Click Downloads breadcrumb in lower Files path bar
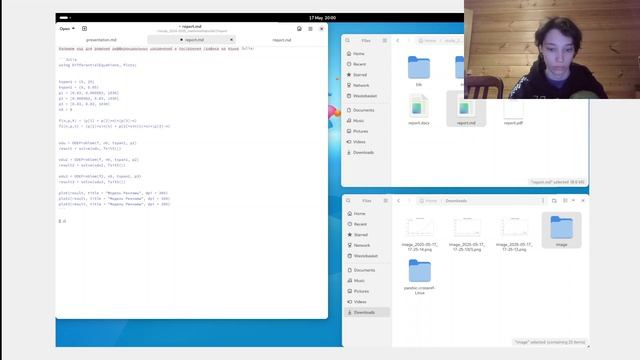Viewport: 640px width, 360px height. (x=456, y=200)
